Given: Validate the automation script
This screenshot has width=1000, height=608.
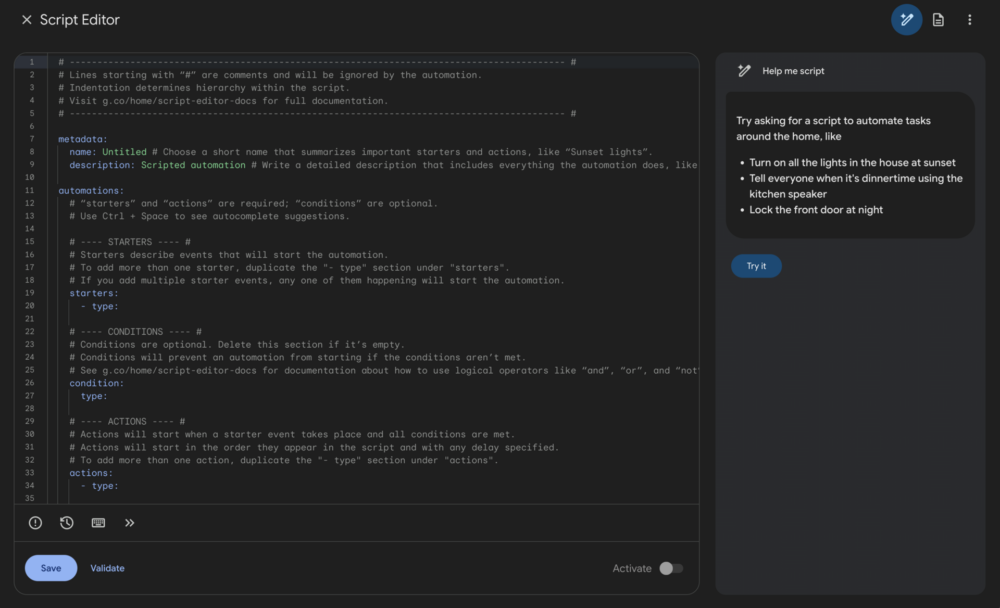Looking at the screenshot, I should click(x=107, y=567).
